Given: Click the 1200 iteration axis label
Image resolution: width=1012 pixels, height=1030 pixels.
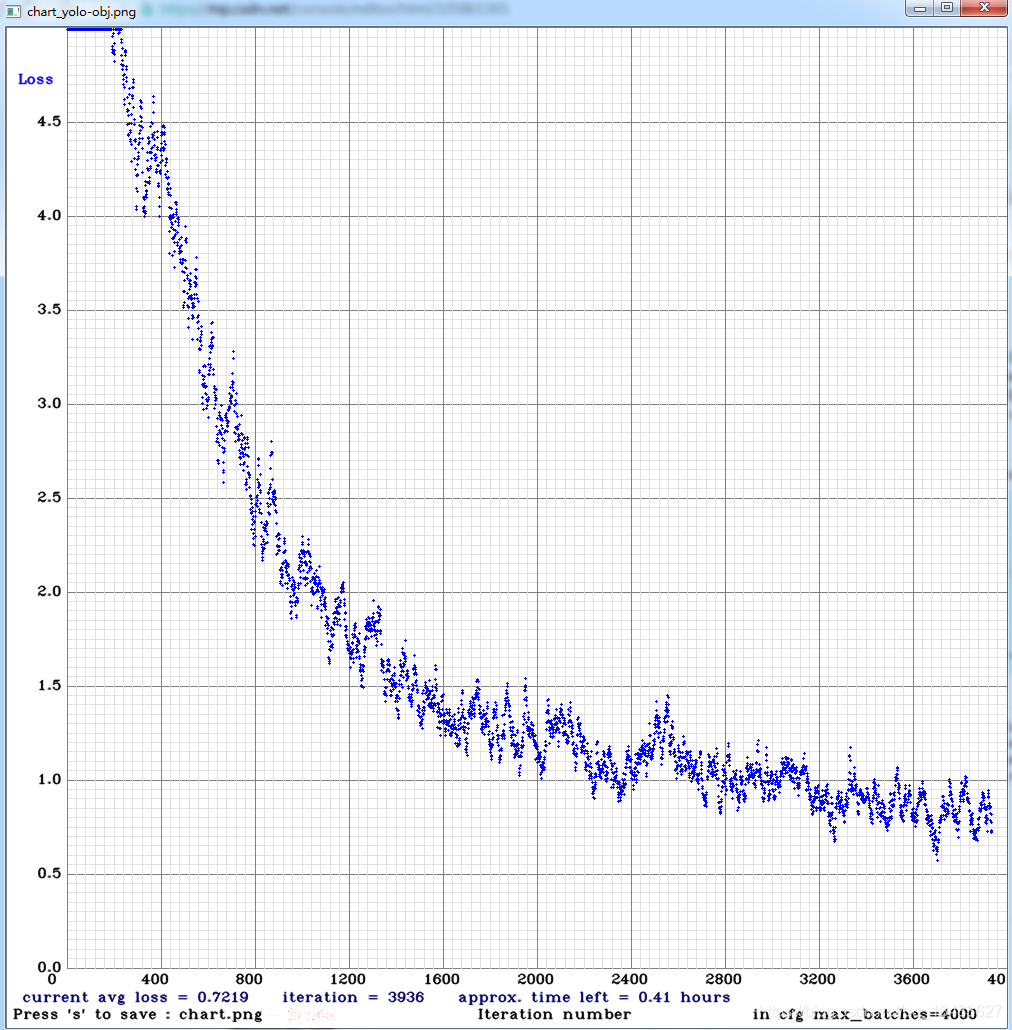Looking at the screenshot, I should tap(347, 979).
